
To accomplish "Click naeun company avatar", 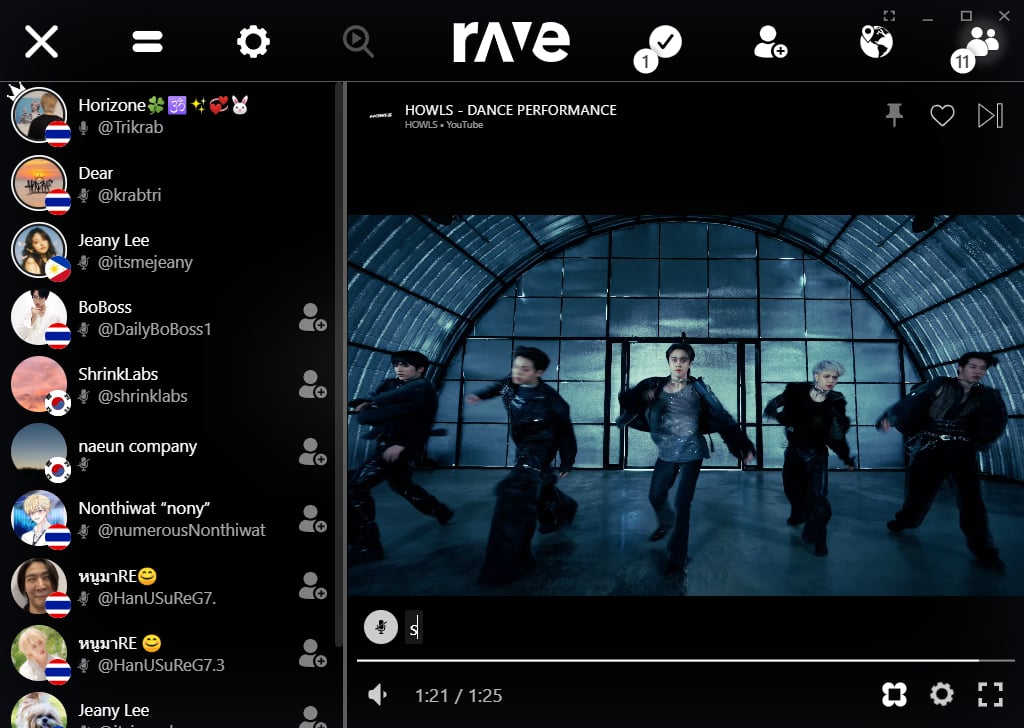I will pos(39,452).
